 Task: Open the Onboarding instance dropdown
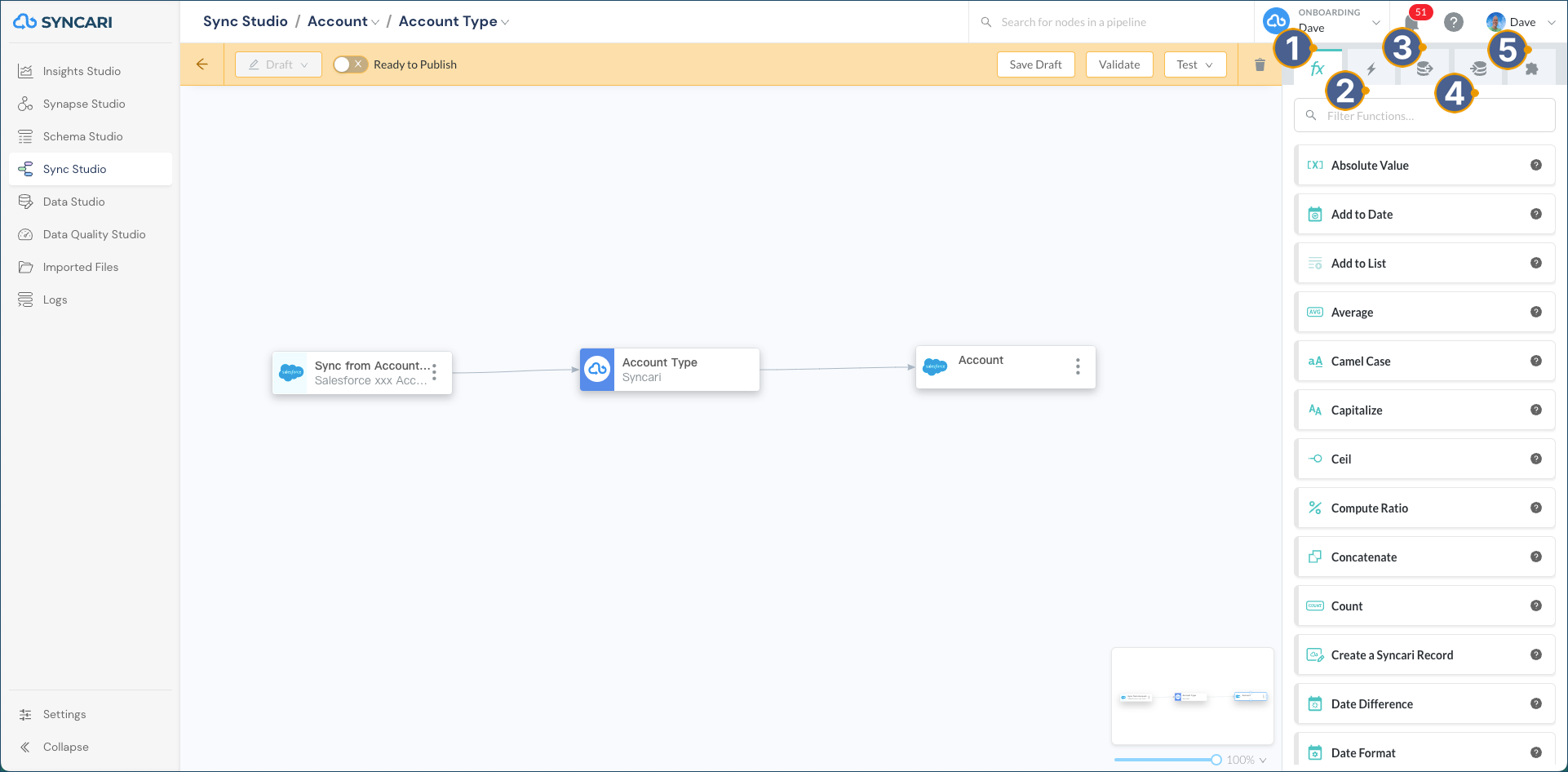click(1322, 21)
